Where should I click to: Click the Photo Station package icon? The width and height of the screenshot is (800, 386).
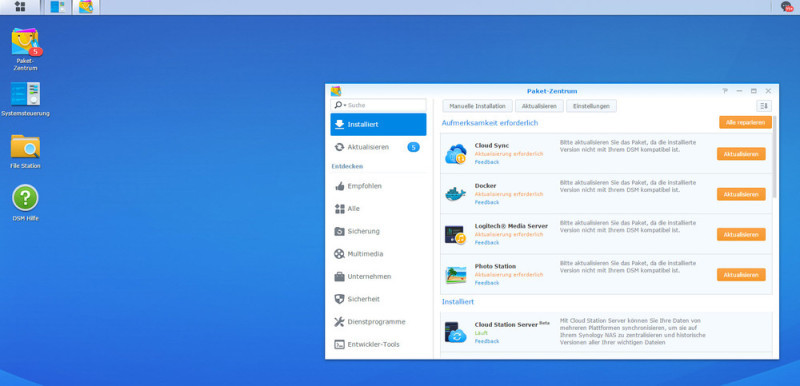point(456,275)
